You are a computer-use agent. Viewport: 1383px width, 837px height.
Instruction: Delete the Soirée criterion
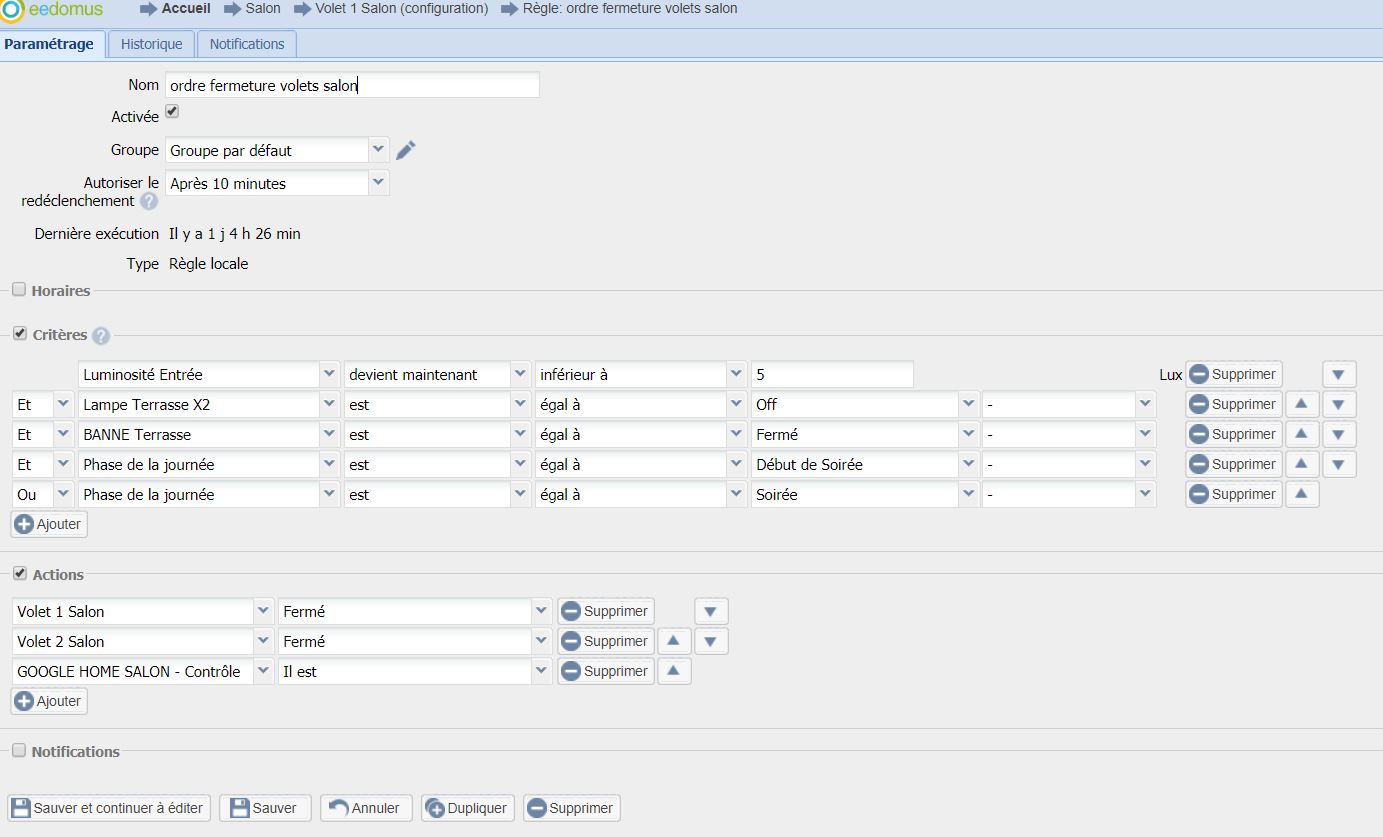[1234, 494]
